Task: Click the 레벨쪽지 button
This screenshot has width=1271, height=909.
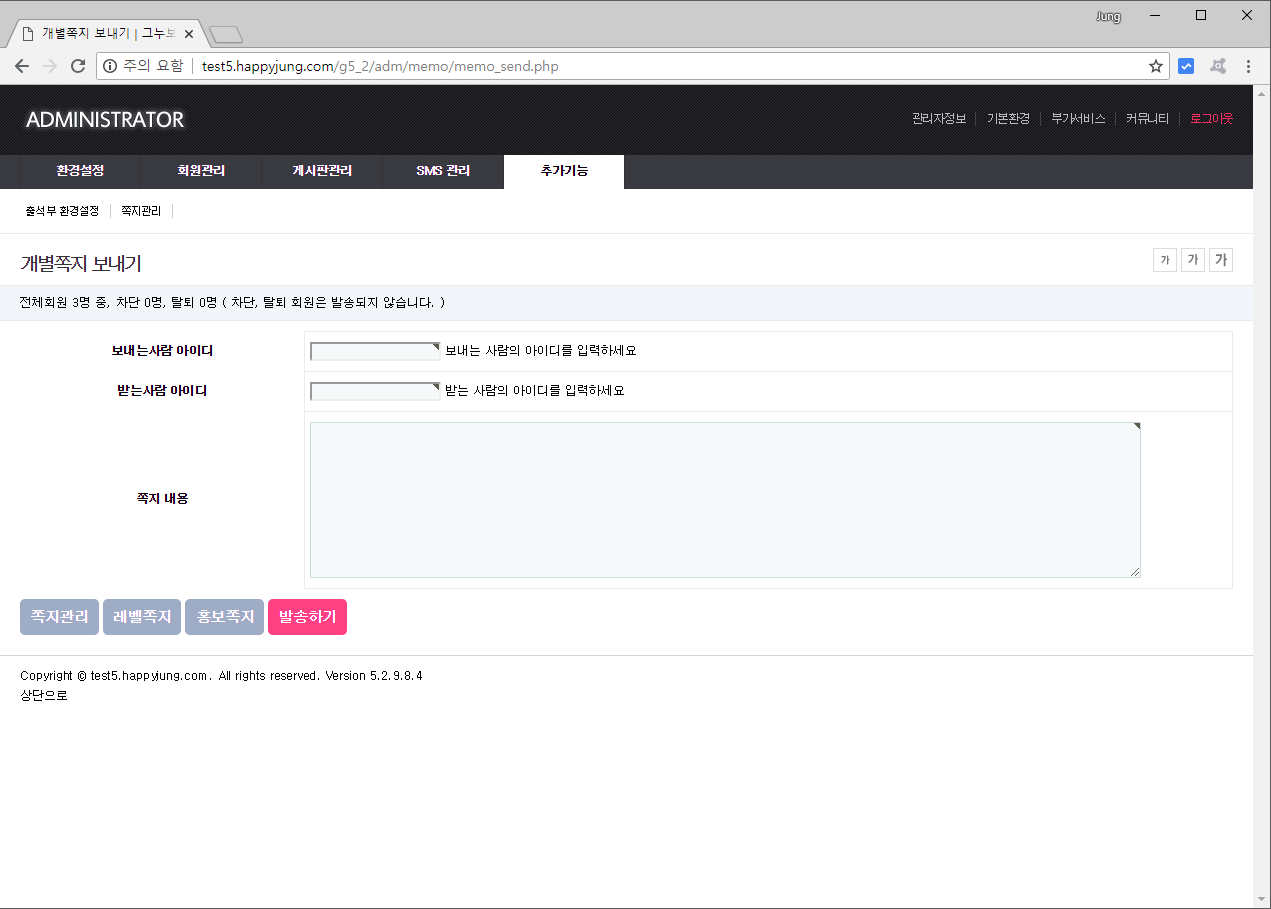Action: (x=142, y=617)
